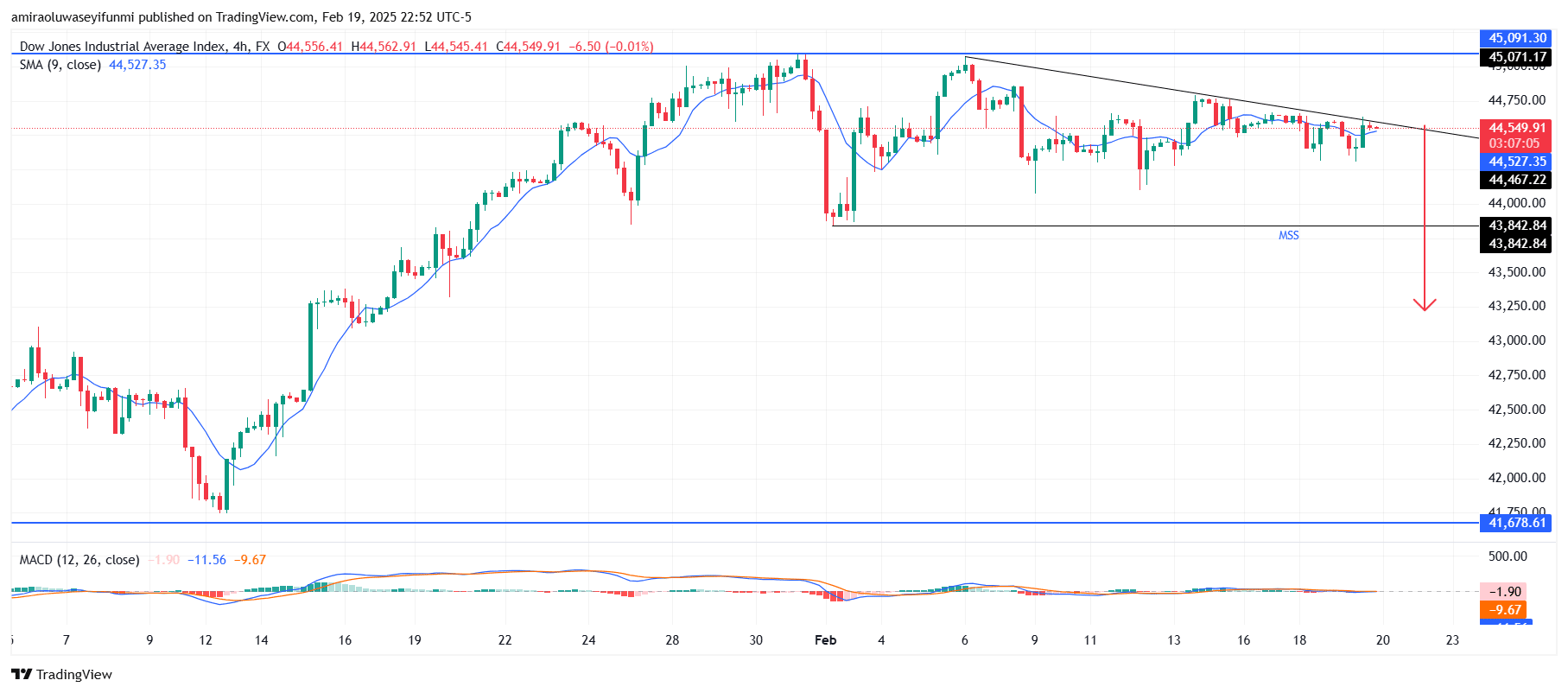Screen dimensions: 1568x693
Task: Click the 42,500.00 price axis value
Action: point(1516,410)
